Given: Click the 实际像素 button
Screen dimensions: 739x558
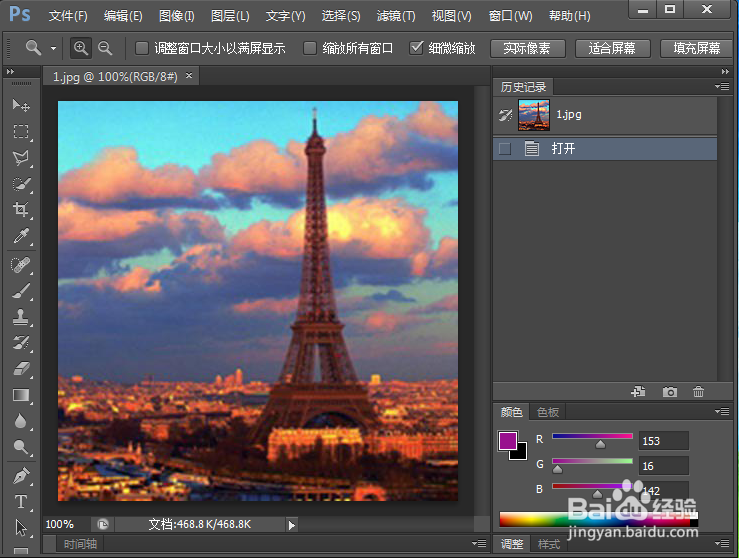Looking at the screenshot, I should 527,48.
